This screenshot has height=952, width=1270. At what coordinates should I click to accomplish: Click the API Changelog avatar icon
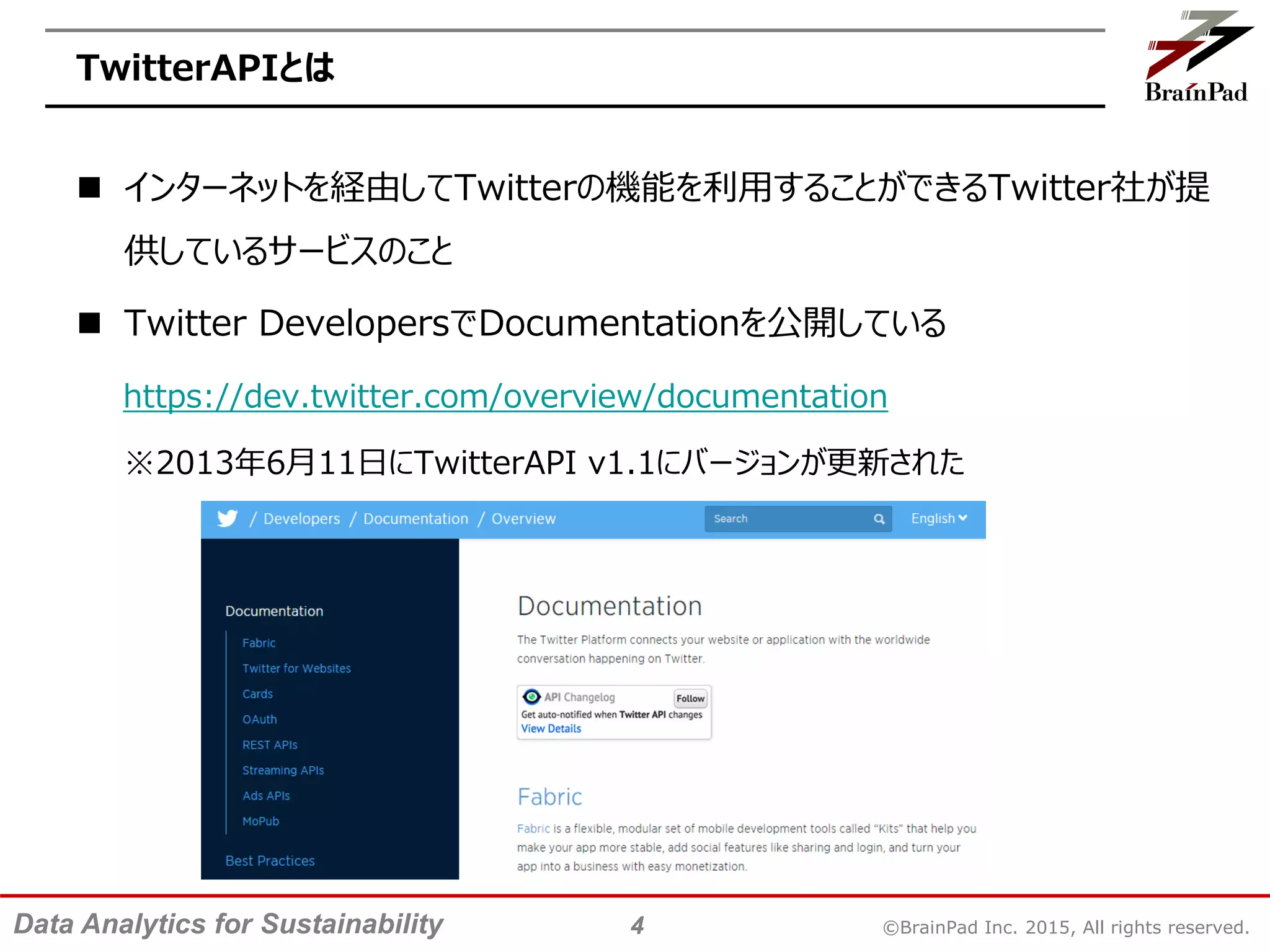click(x=531, y=697)
